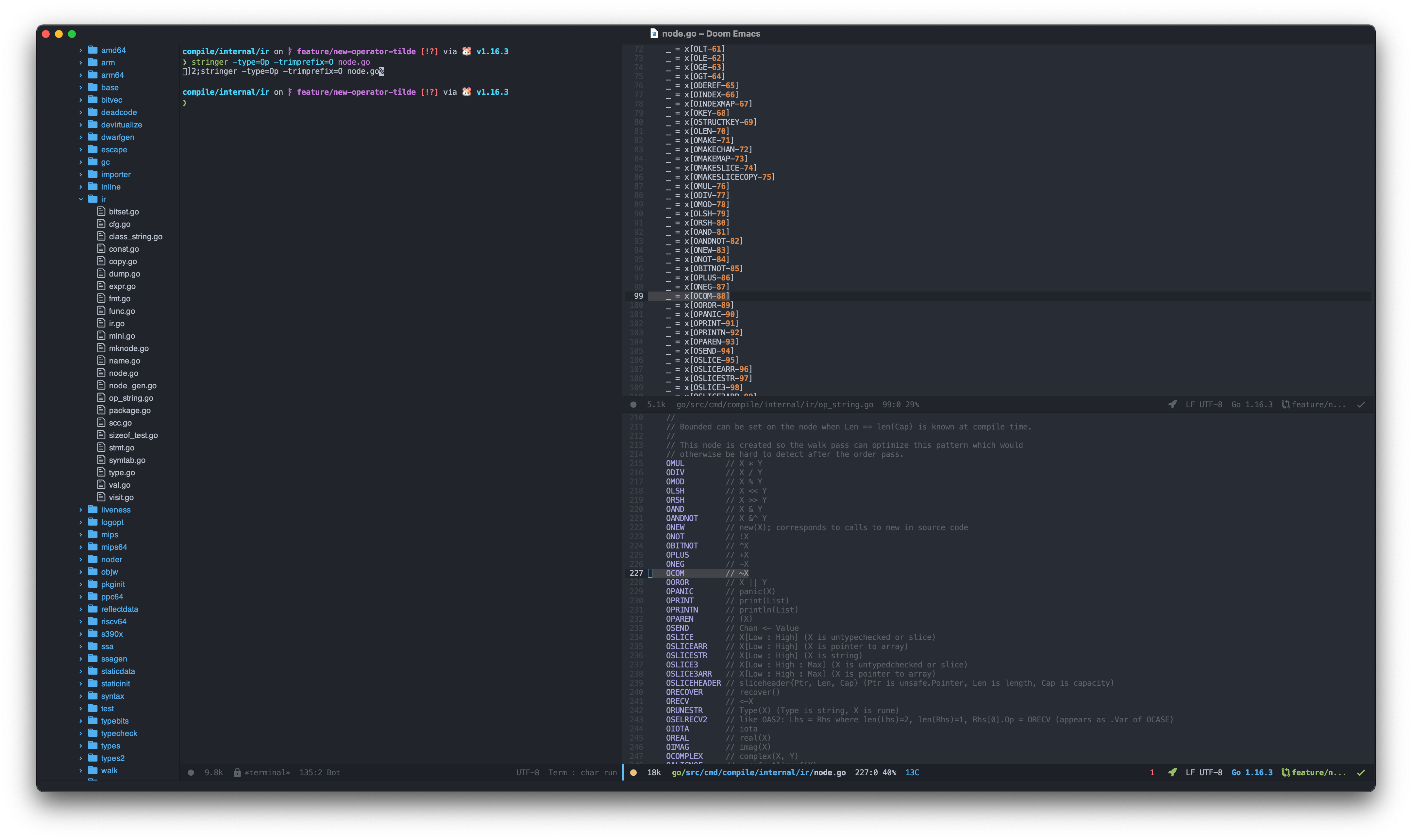Select the staticinit folder entry
Viewport: 1412px width, 840px height.
(115, 684)
